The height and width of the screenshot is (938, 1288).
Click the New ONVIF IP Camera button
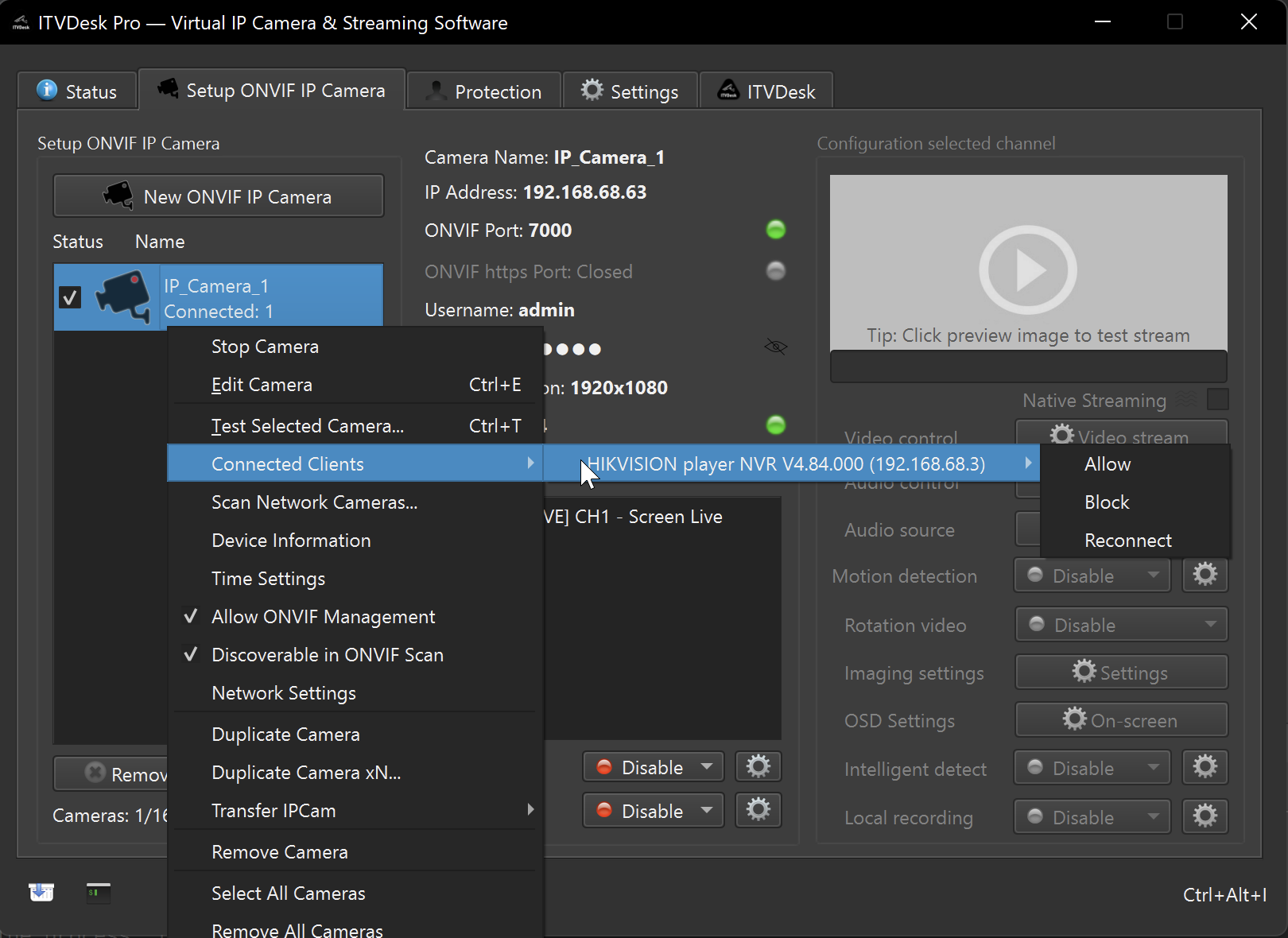219,196
